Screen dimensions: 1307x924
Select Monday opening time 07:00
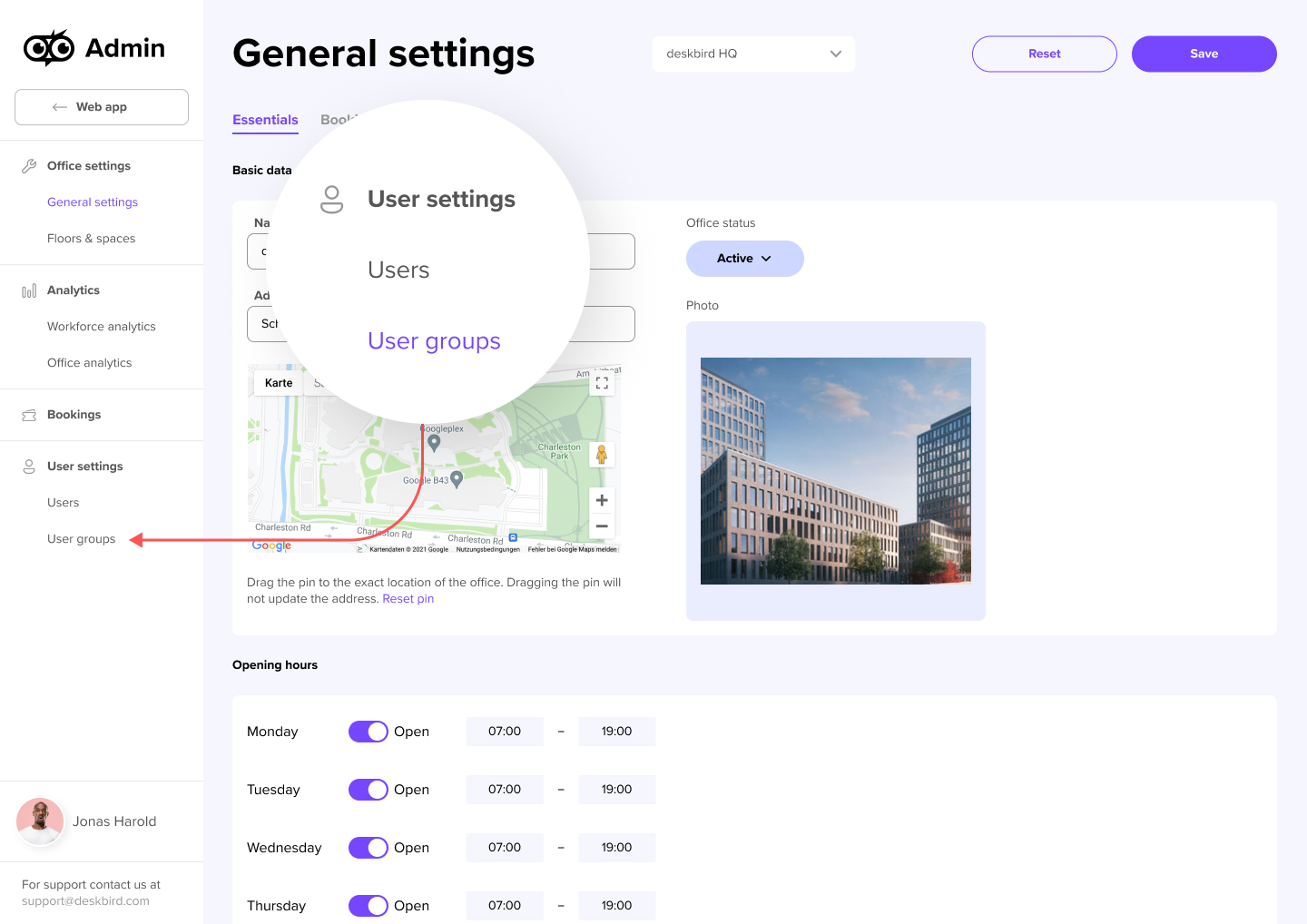pos(505,732)
